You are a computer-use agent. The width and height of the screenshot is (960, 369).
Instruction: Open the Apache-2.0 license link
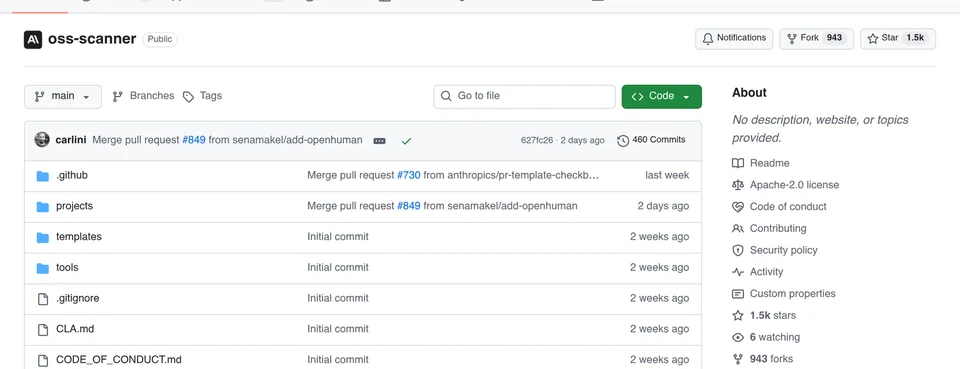[x=786, y=185]
